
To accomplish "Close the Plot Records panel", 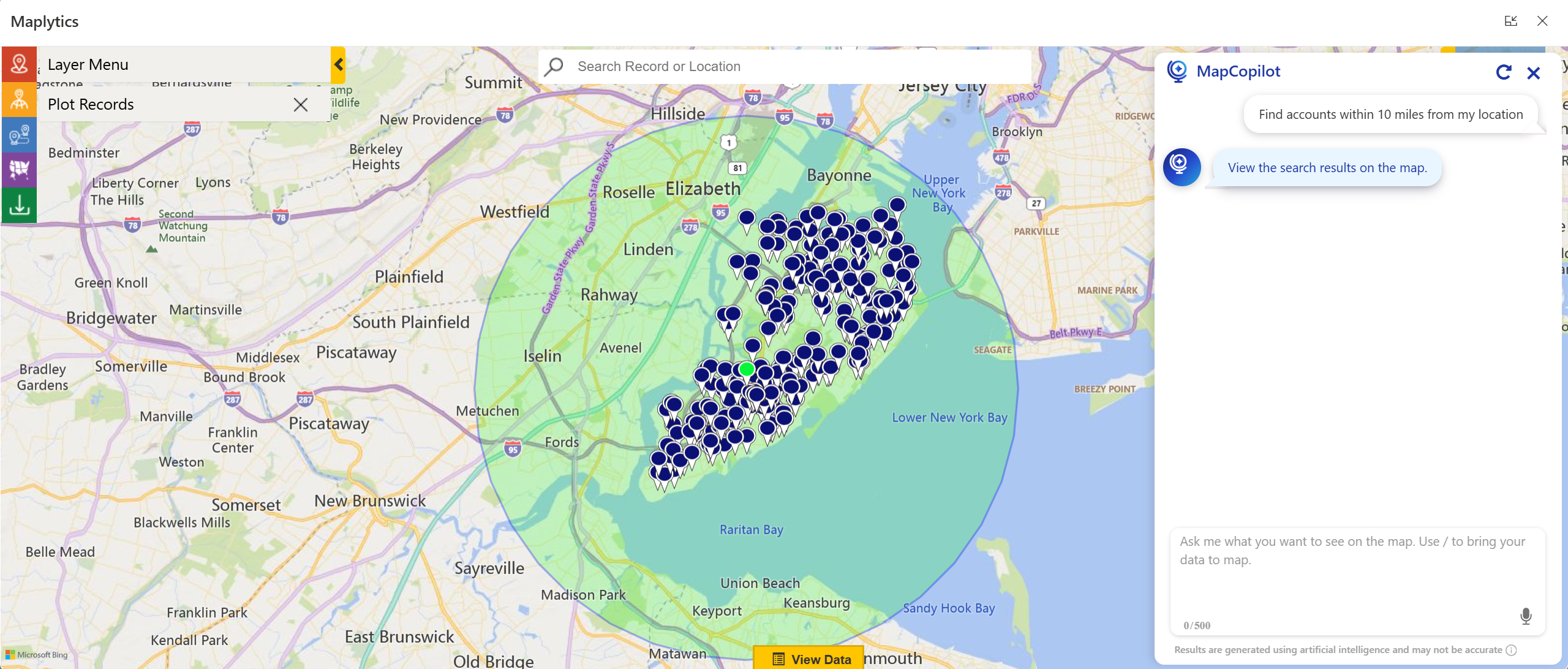I will coord(300,105).
